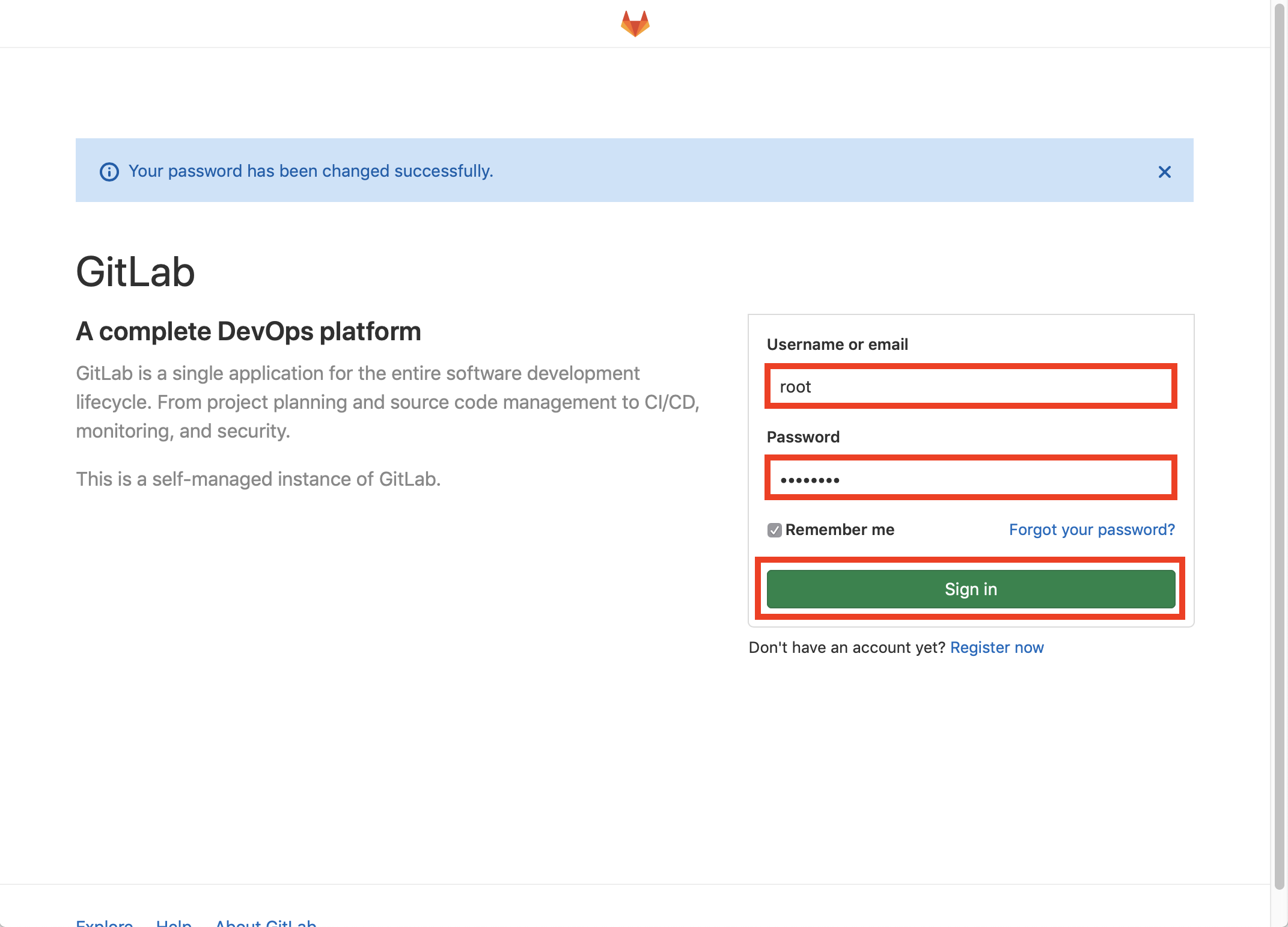Click the "Password" field label
1288x927 pixels.
pyautogui.click(x=803, y=437)
